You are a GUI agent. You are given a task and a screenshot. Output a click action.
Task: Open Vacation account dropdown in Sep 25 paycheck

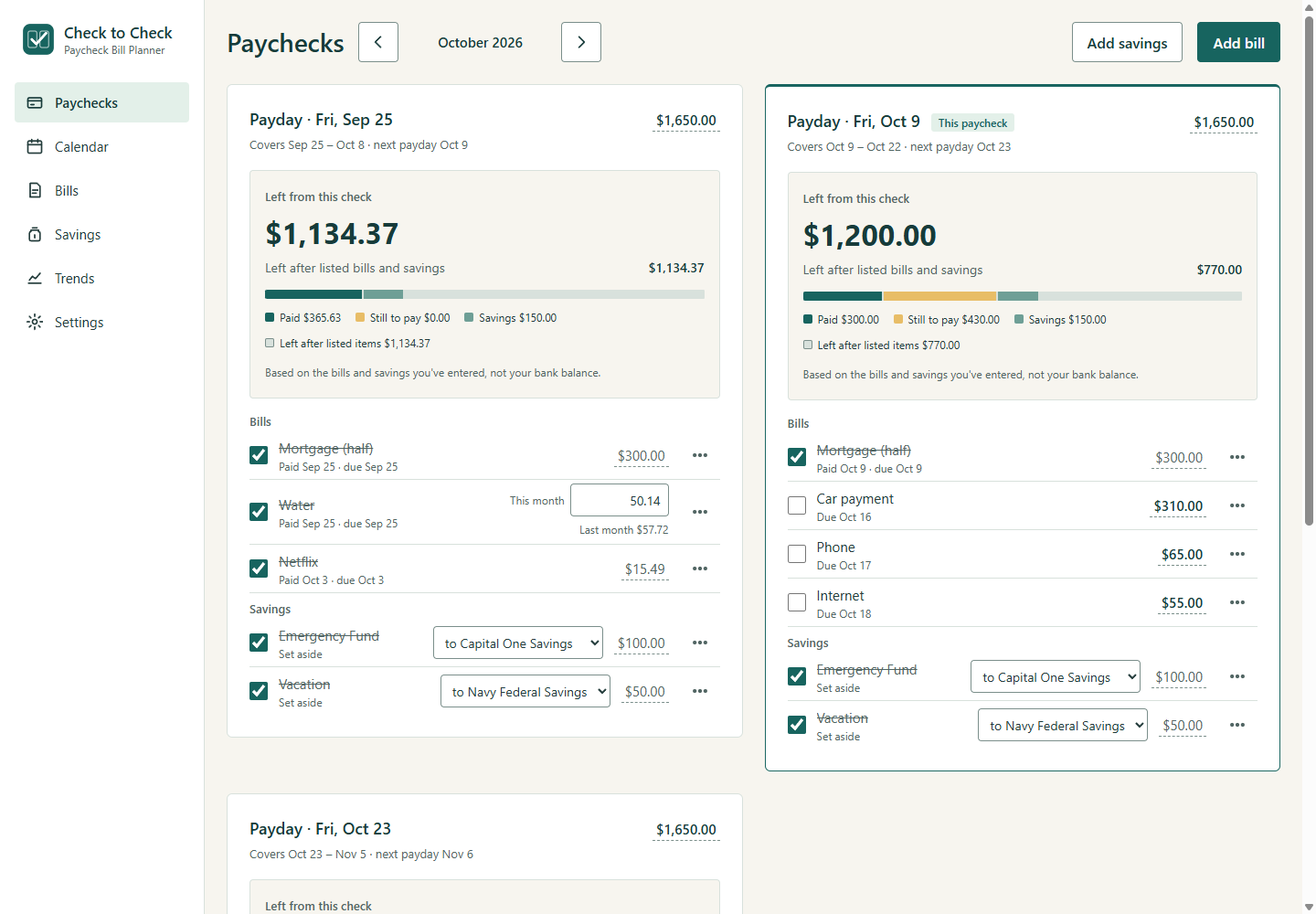(525, 691)
